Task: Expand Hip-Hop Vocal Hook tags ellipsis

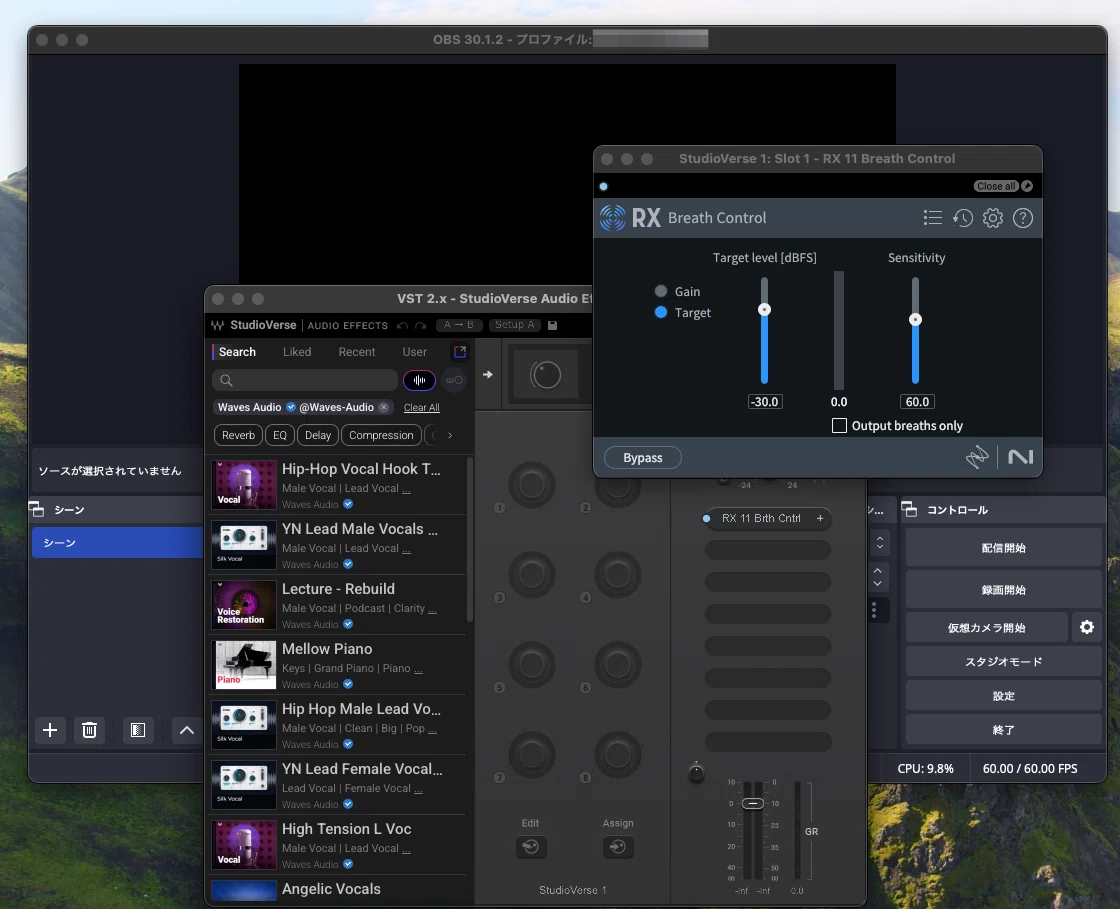Action: click(406, 489)
